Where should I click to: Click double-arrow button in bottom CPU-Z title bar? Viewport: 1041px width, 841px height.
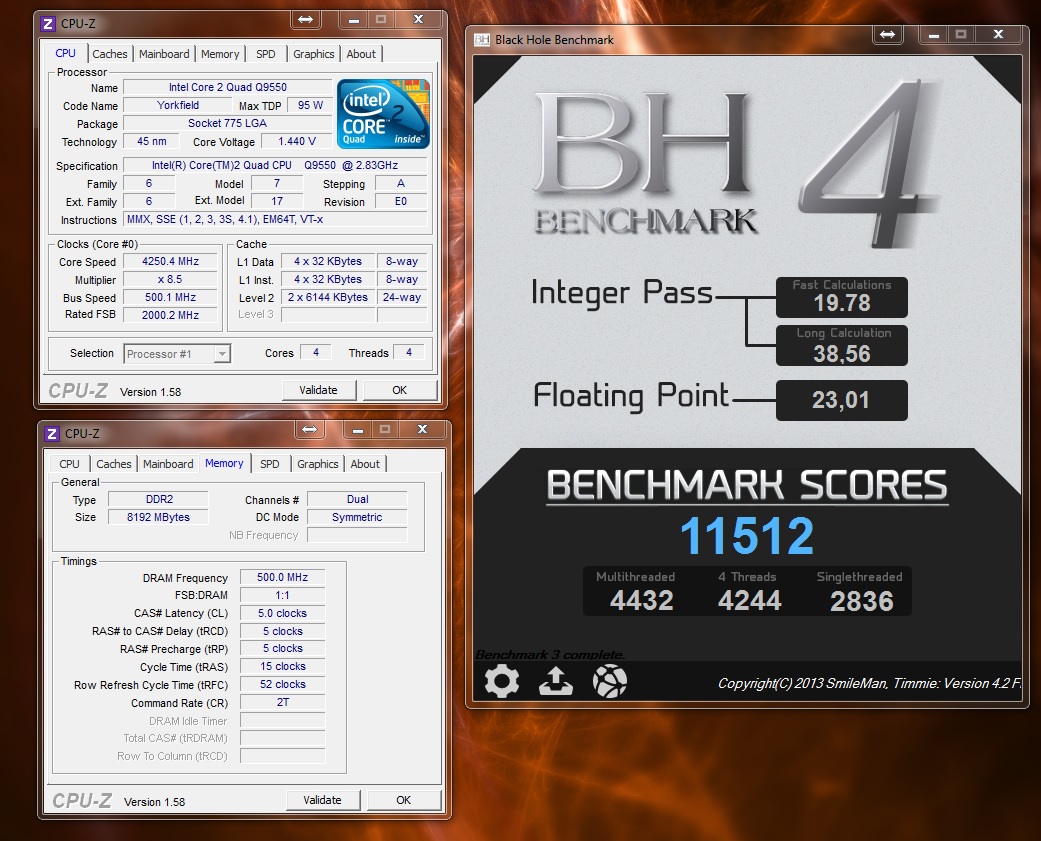pos(309,429)
